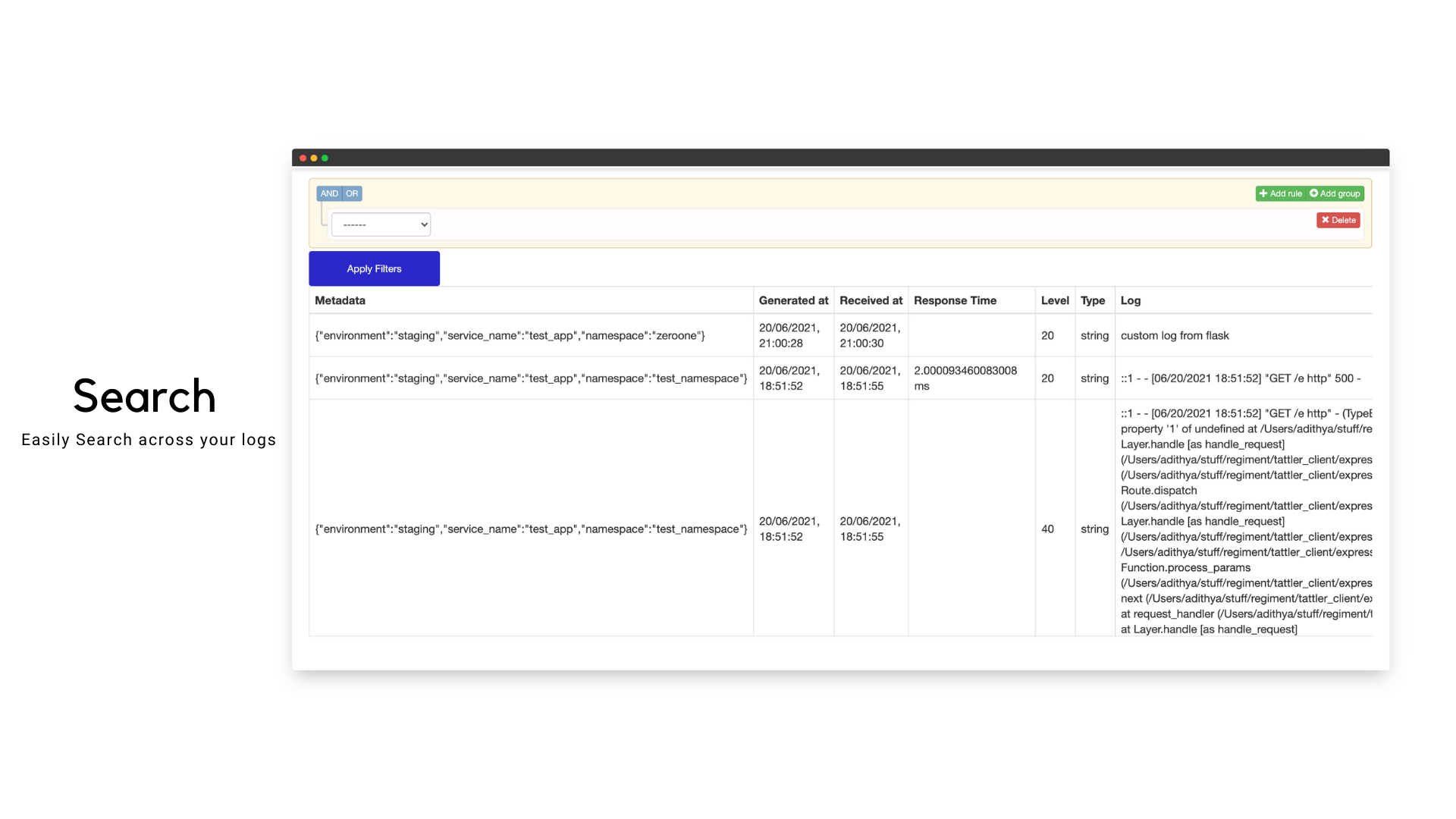This screenshot has height=819, width=1456.
Task: Click the Received at column header
Action: point(871,300)
